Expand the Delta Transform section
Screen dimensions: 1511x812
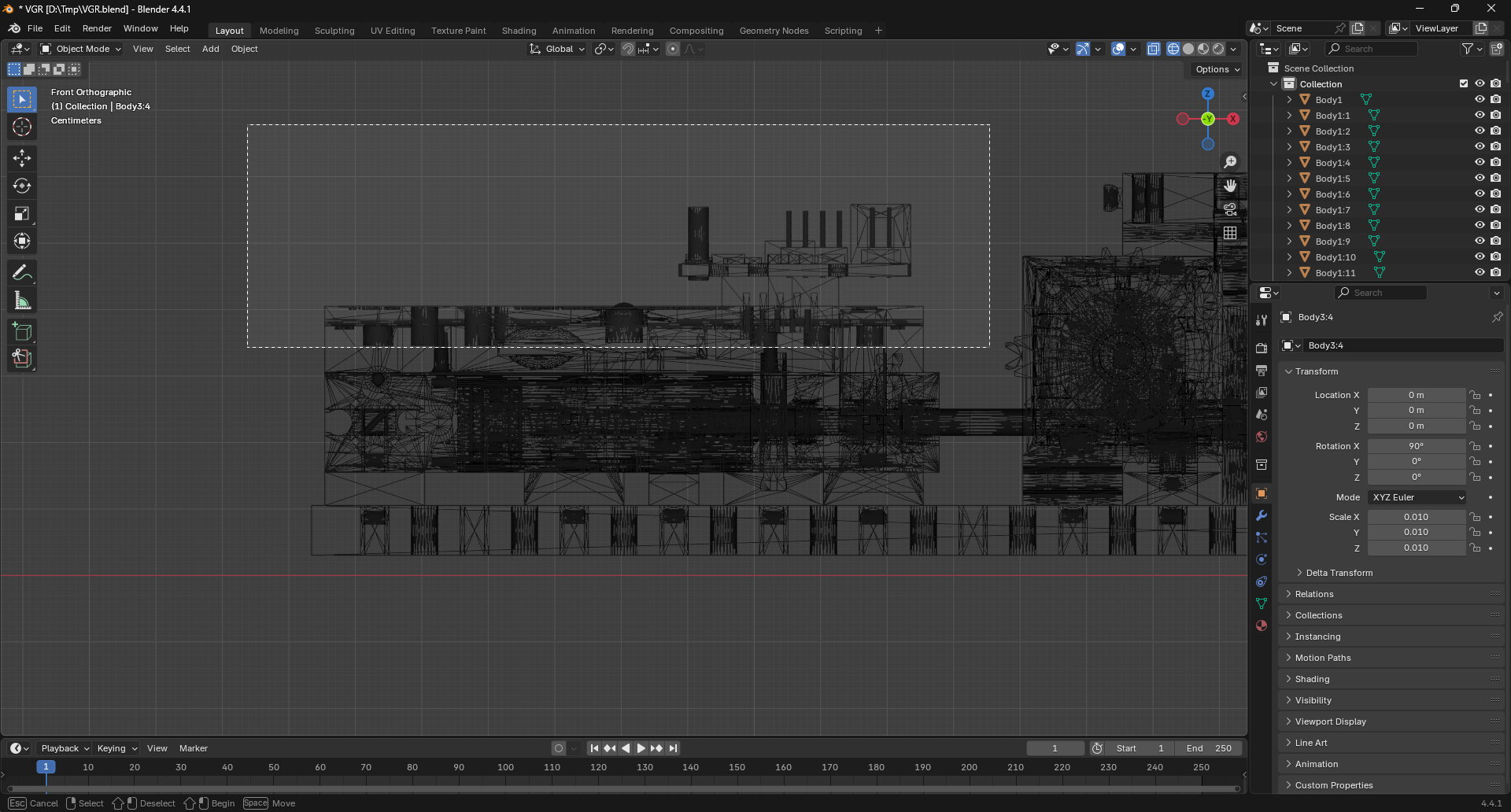click(1339, 573)
